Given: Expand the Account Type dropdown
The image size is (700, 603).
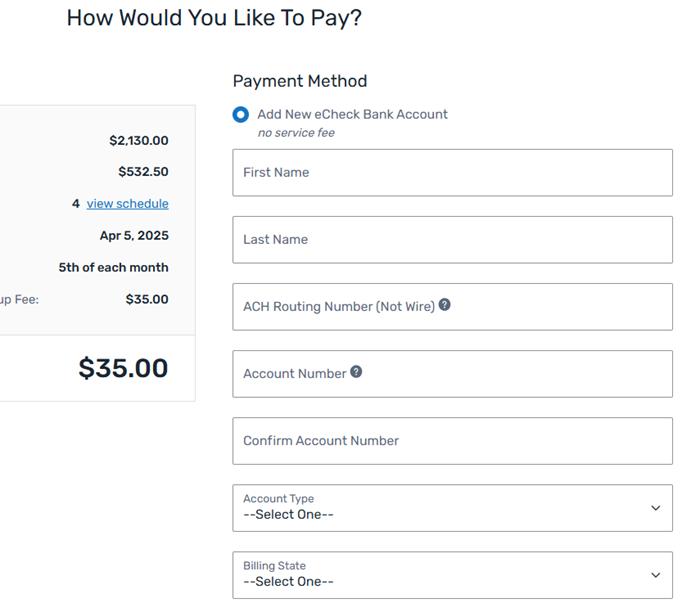Looking at the screenshot, I should [x=452, y=508].
